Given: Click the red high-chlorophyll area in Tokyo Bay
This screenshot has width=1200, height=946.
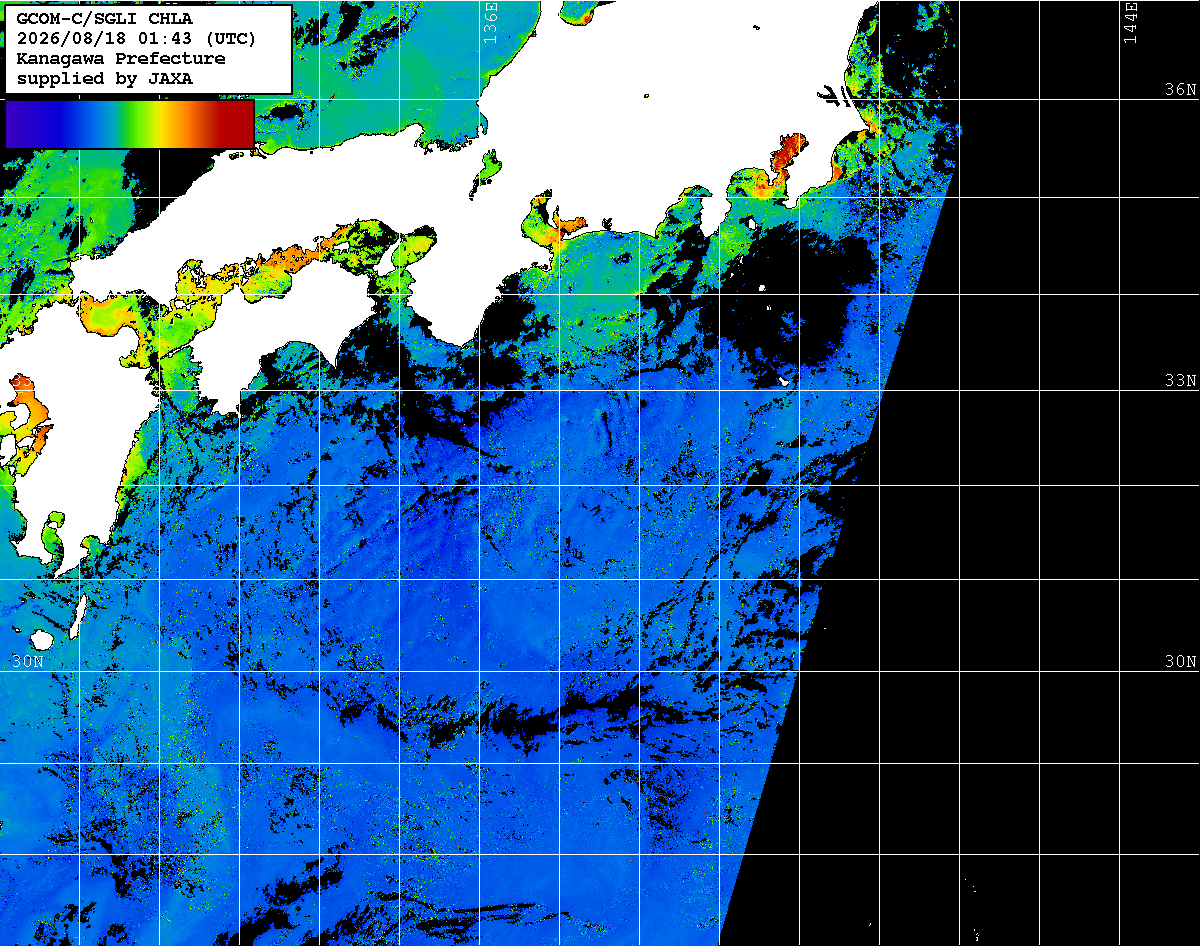Looking at the screenshot, I should coord(787,155).
